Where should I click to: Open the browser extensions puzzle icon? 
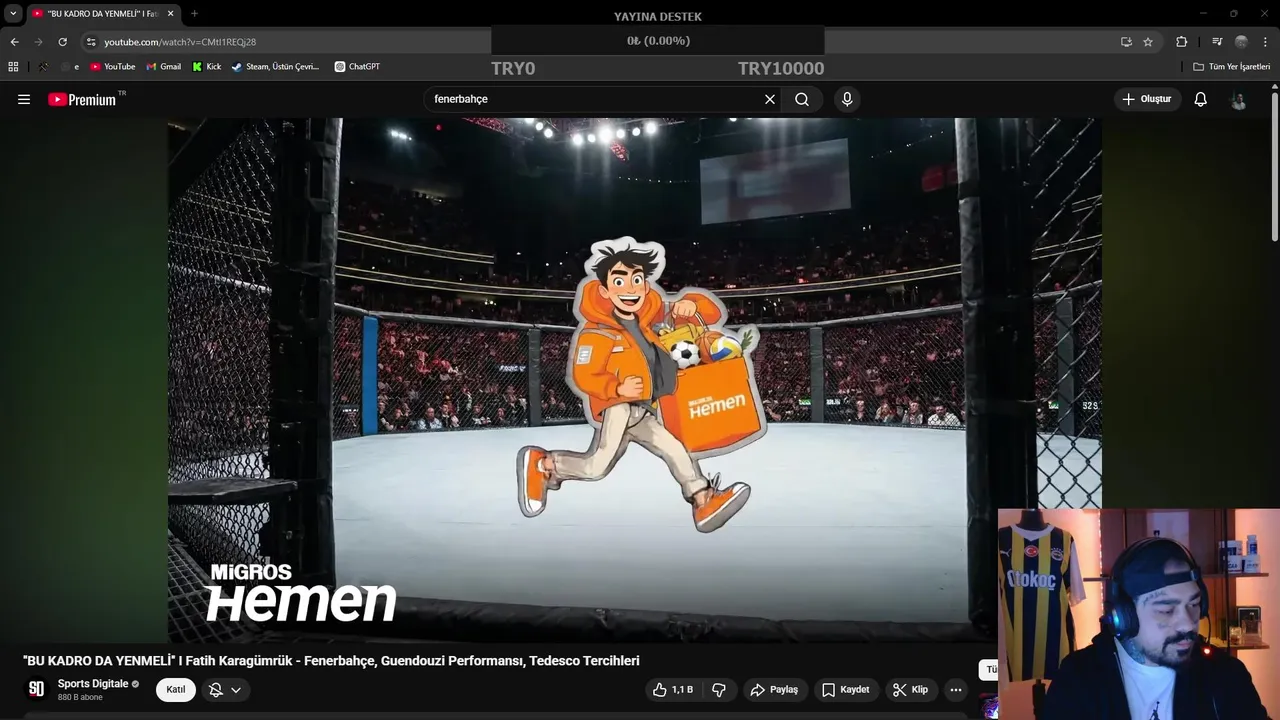coord(1182,42)
